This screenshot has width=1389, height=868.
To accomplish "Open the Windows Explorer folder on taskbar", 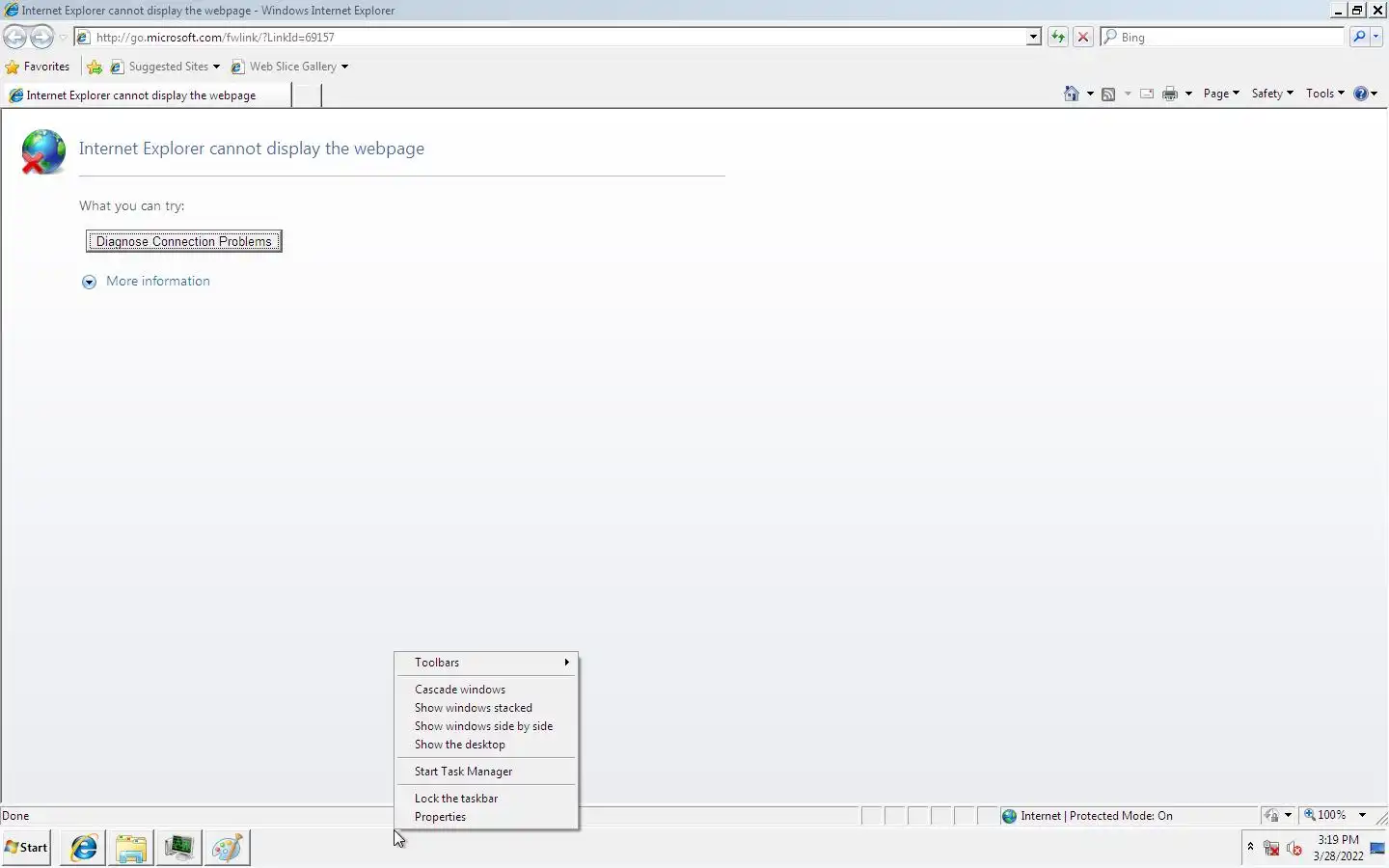I will pyautogui.click(x=131, y=848).
